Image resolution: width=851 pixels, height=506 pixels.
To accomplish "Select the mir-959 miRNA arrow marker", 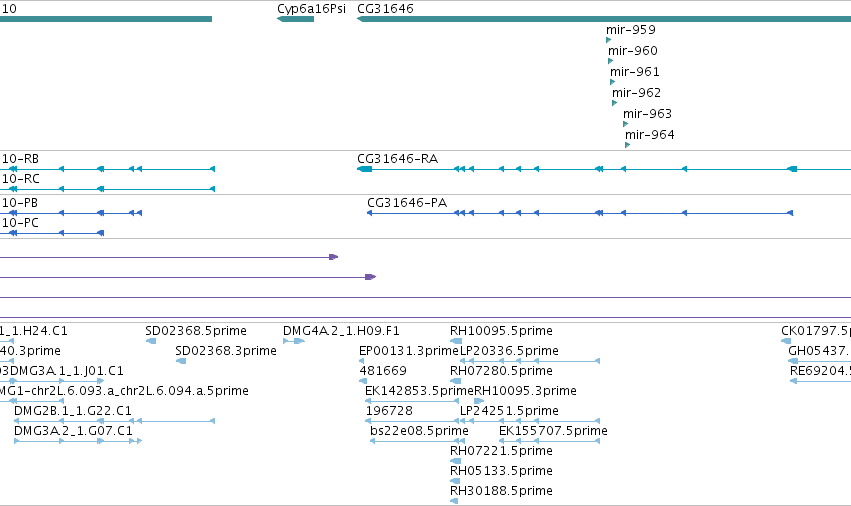I will 608,40.
